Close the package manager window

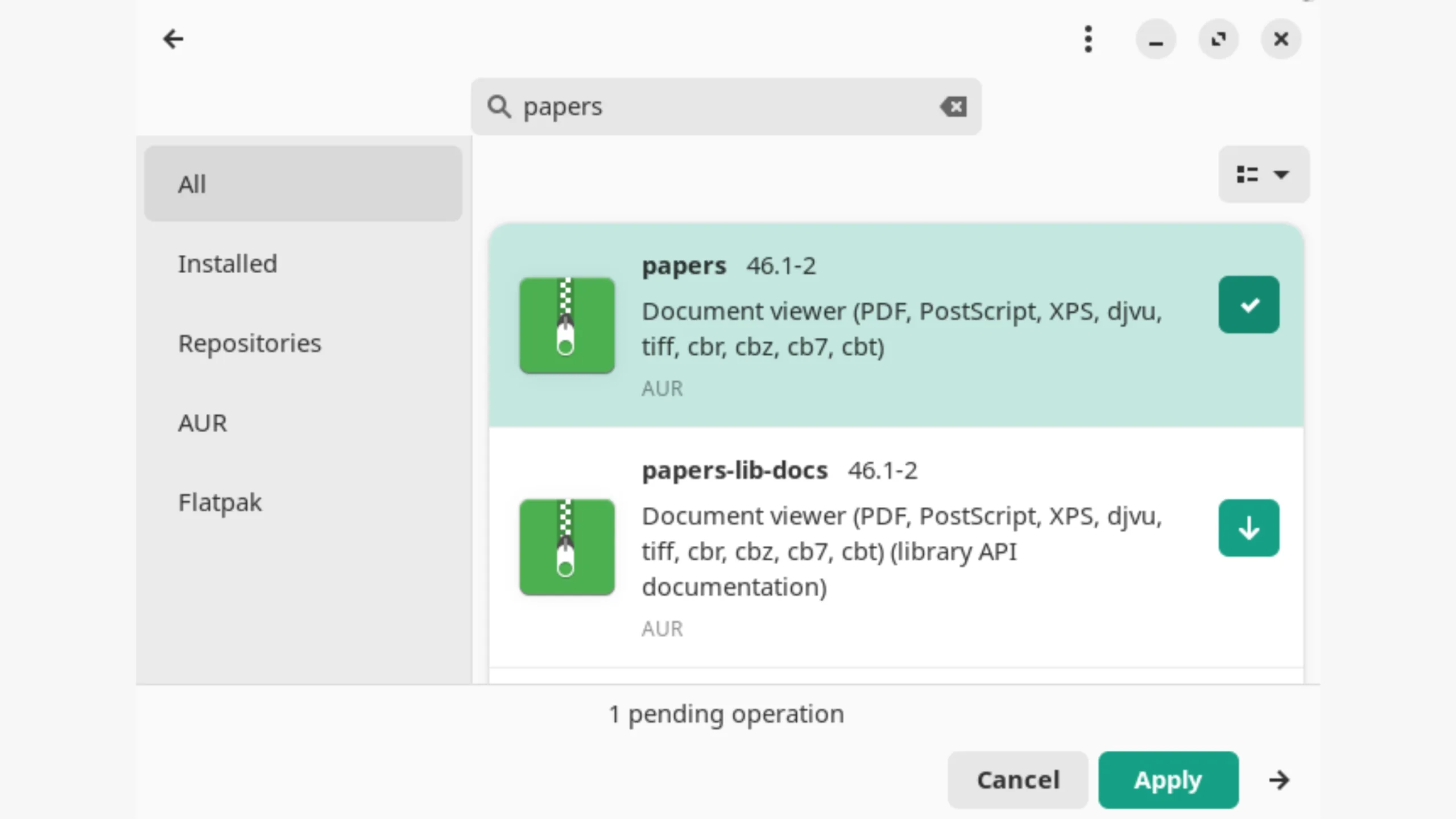coord(1281,39)
